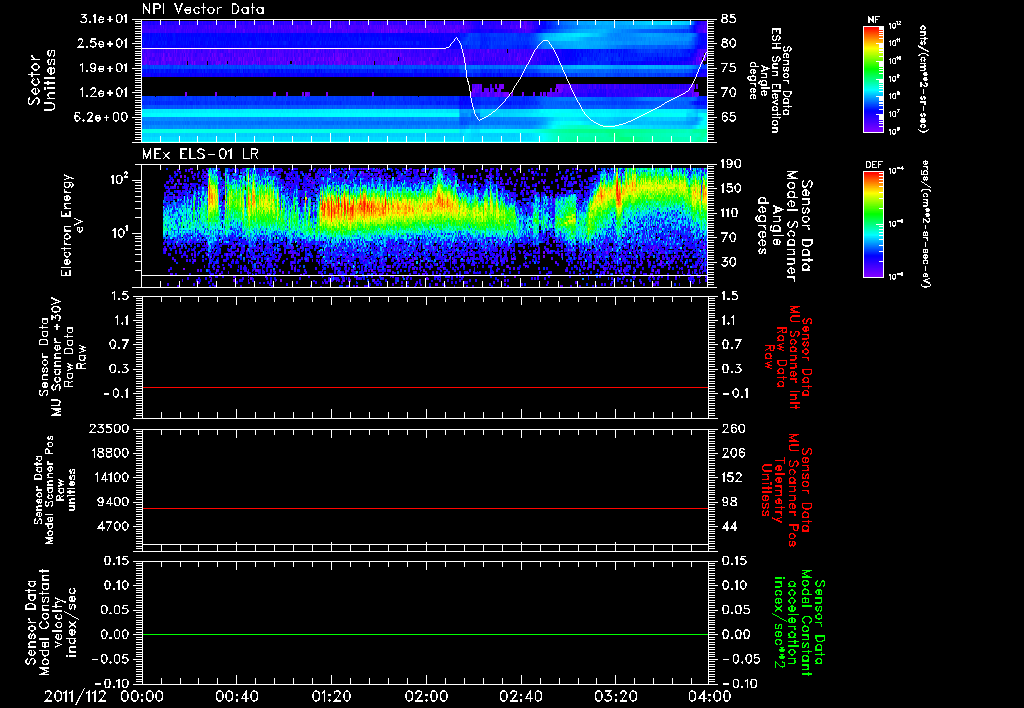
Task: Click the 00:40 time tick label
Action: [236, 696]
